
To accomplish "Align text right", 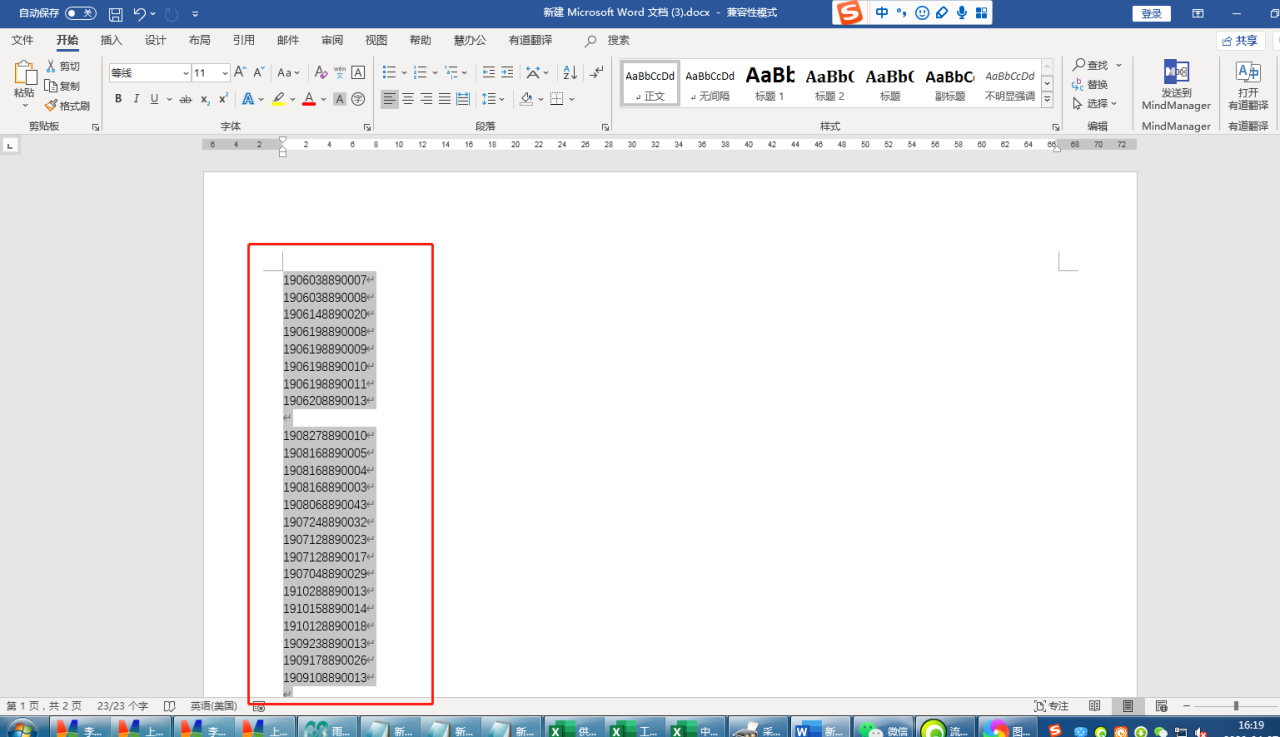I will [426, 99].
